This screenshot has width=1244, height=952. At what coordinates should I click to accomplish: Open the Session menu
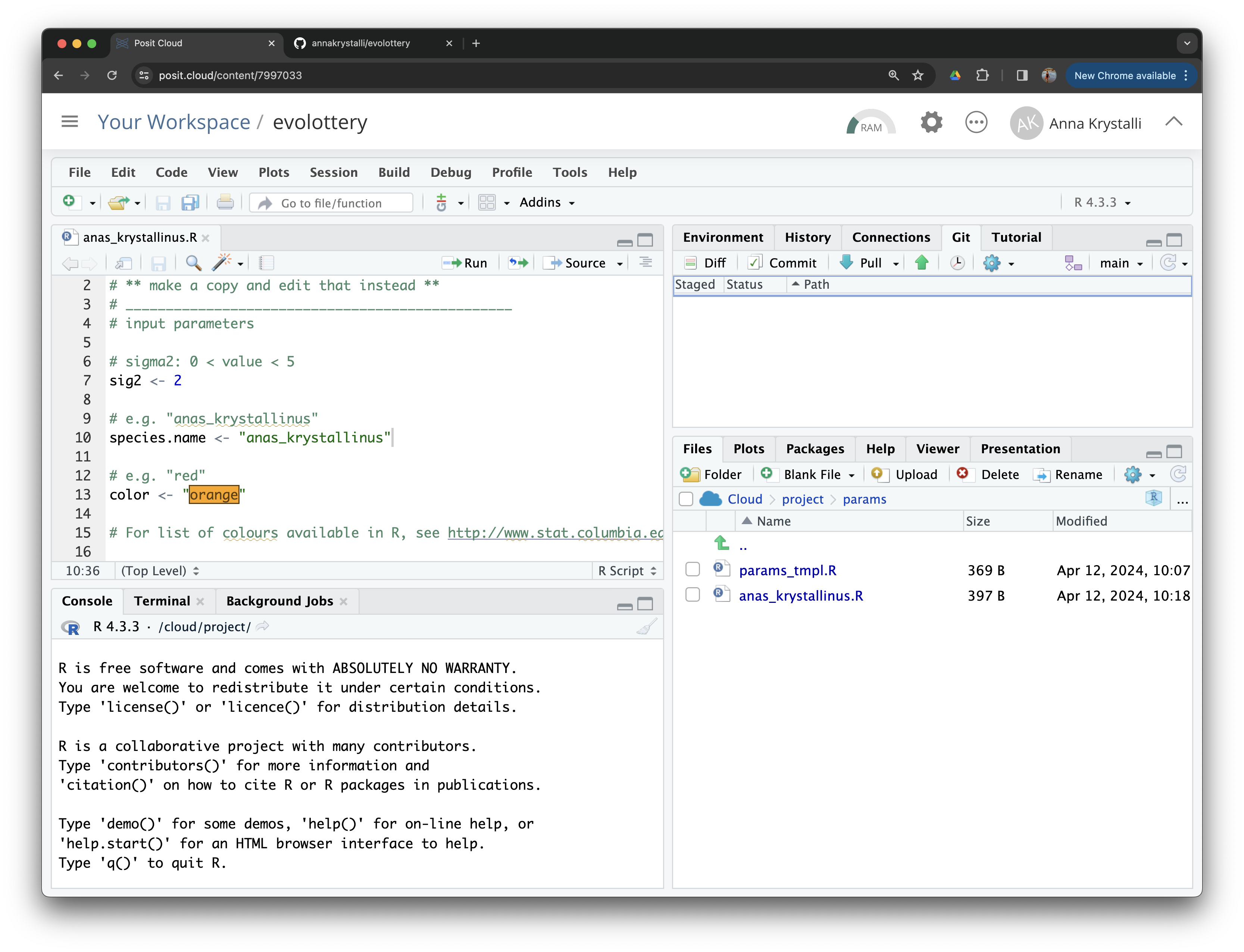click(x=333, y=172)
